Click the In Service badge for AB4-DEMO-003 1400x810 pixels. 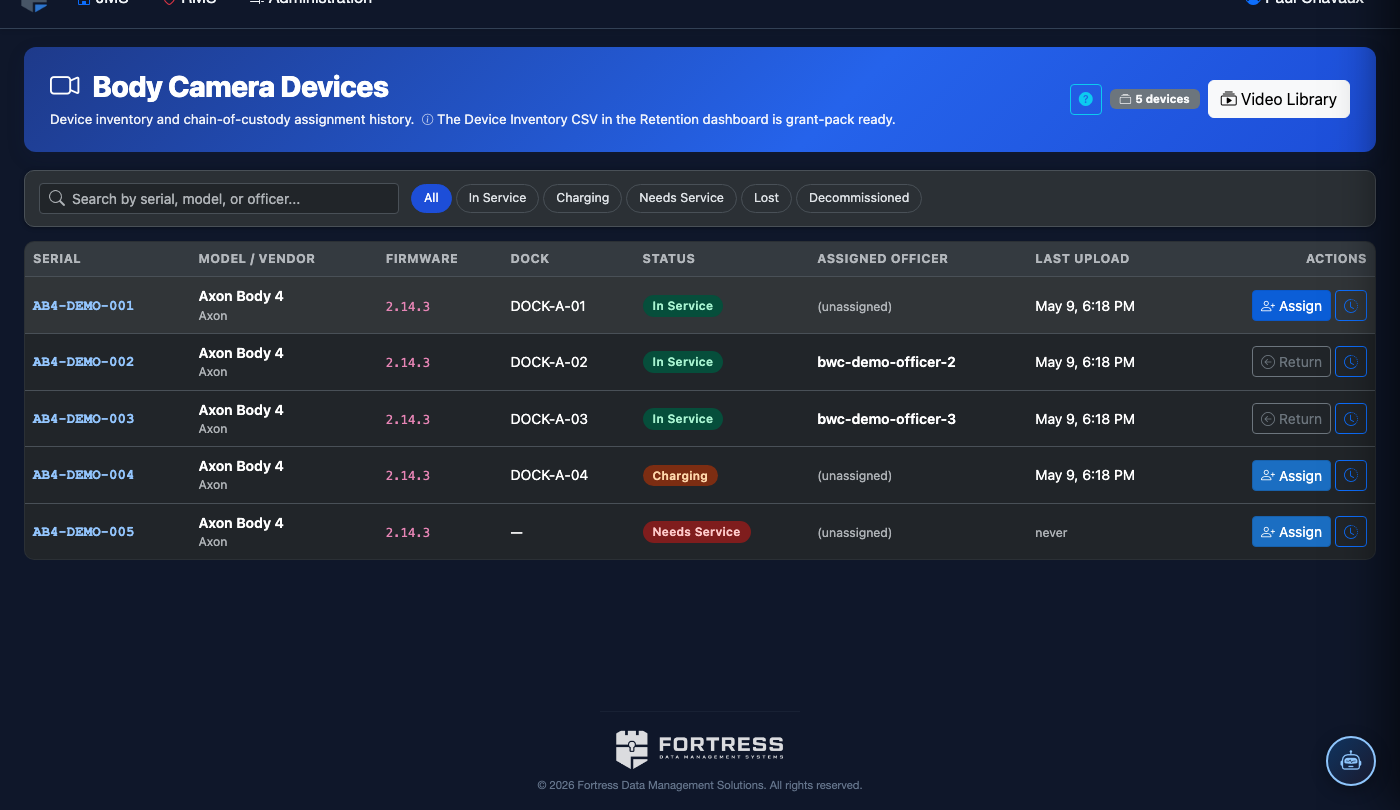[x=682, y=419]
